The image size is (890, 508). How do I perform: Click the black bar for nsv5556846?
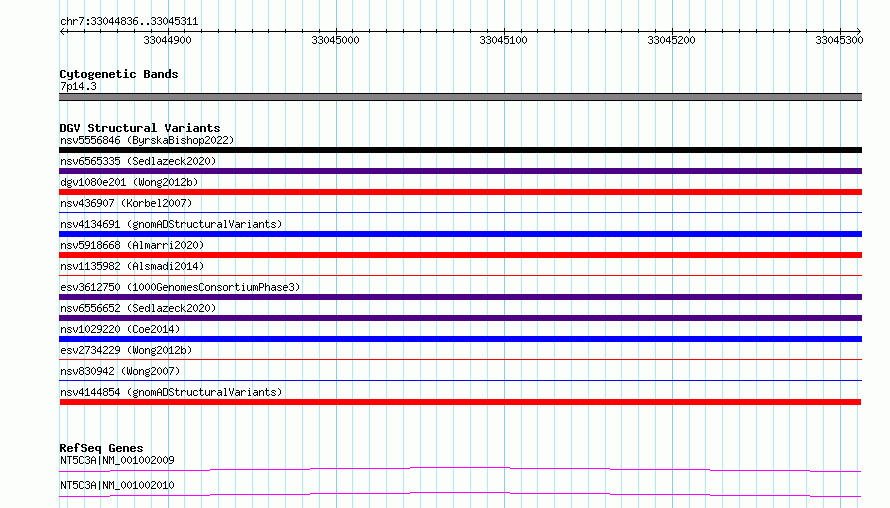tap(460, 150)
